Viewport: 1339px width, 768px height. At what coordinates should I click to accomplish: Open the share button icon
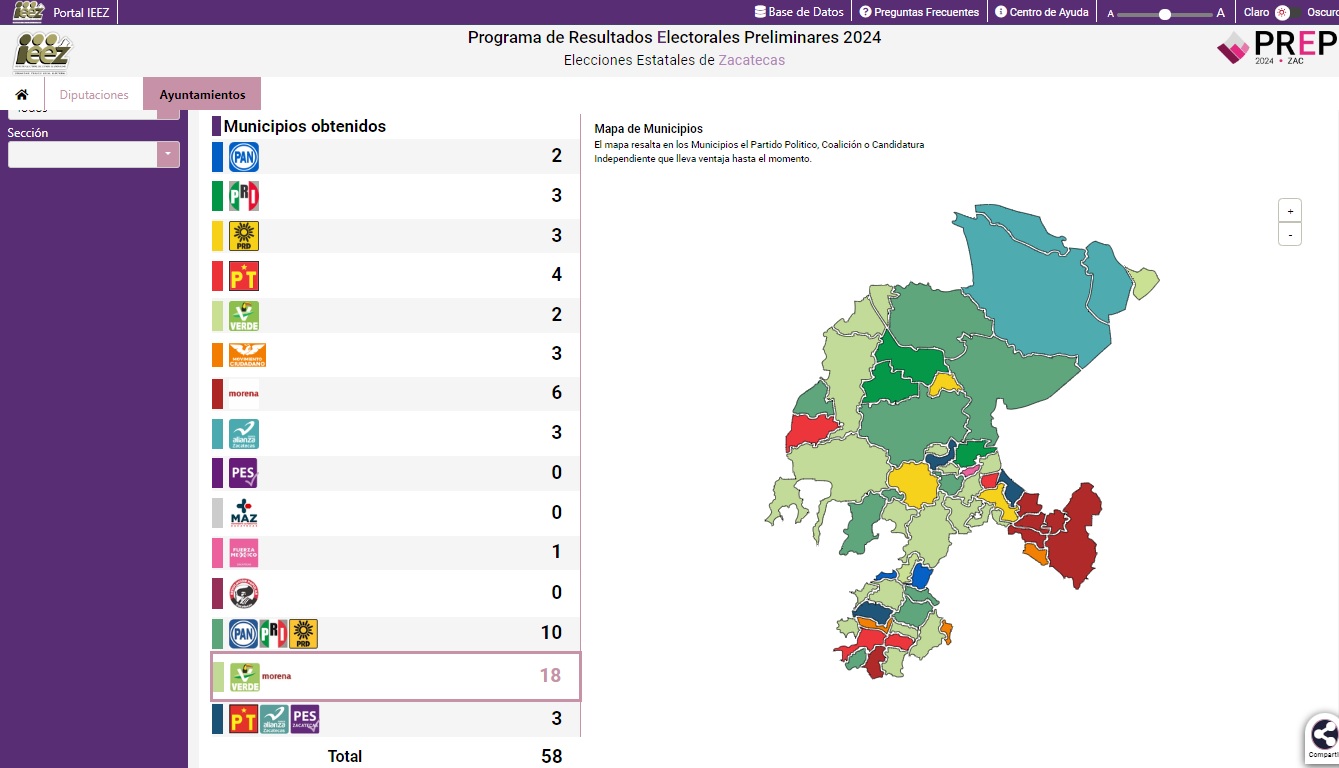pos(1323,735)
